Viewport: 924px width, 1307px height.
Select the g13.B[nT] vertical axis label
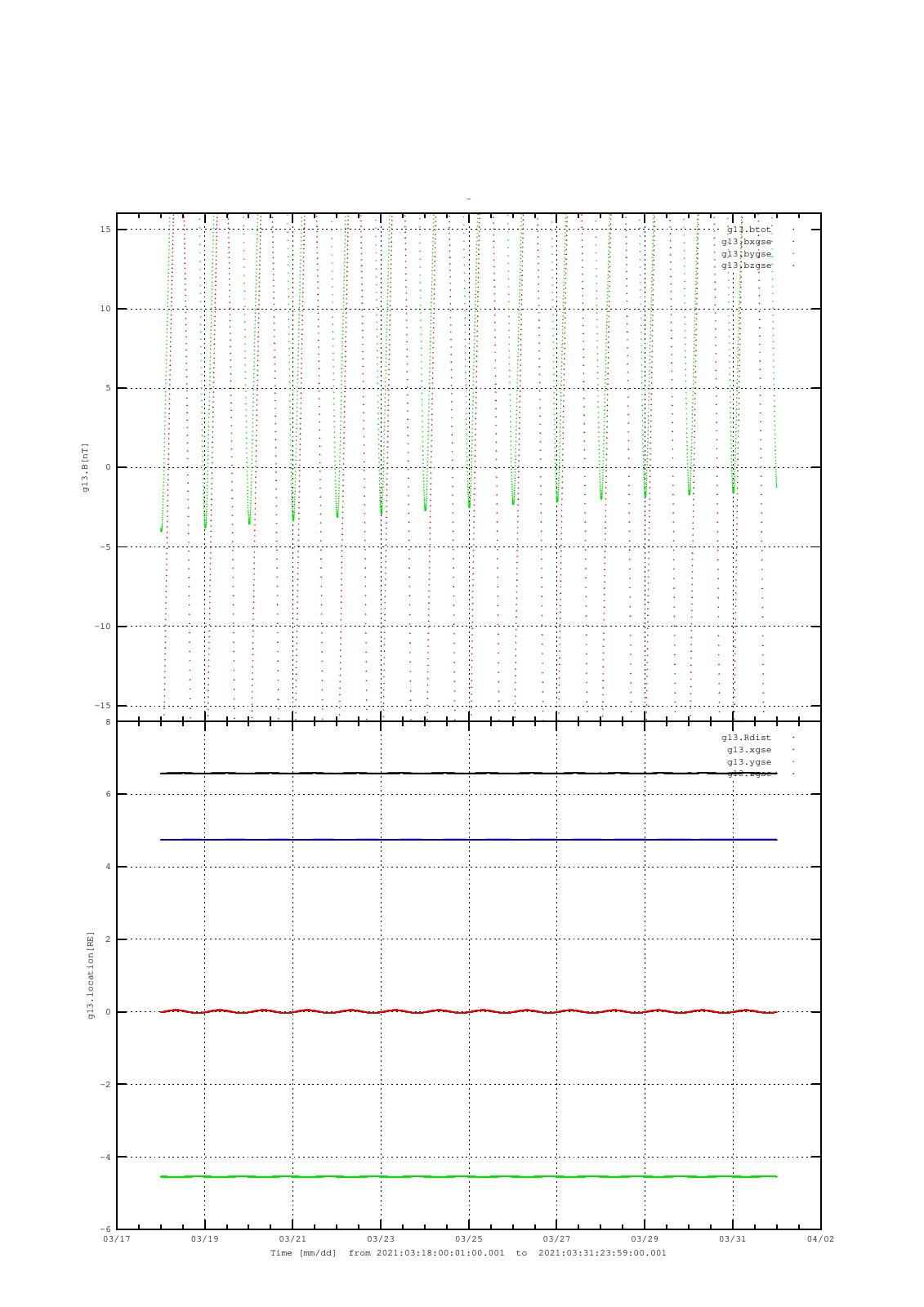point(85,467)
